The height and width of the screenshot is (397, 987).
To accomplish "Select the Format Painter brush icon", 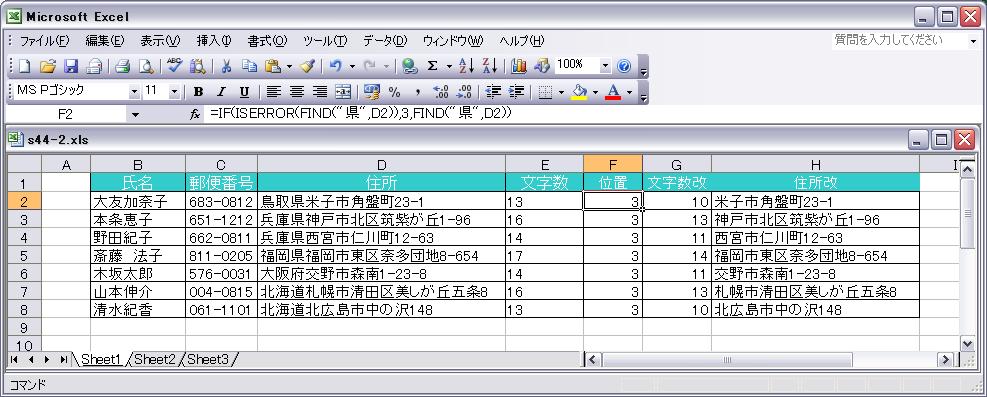I will point(307,65).
